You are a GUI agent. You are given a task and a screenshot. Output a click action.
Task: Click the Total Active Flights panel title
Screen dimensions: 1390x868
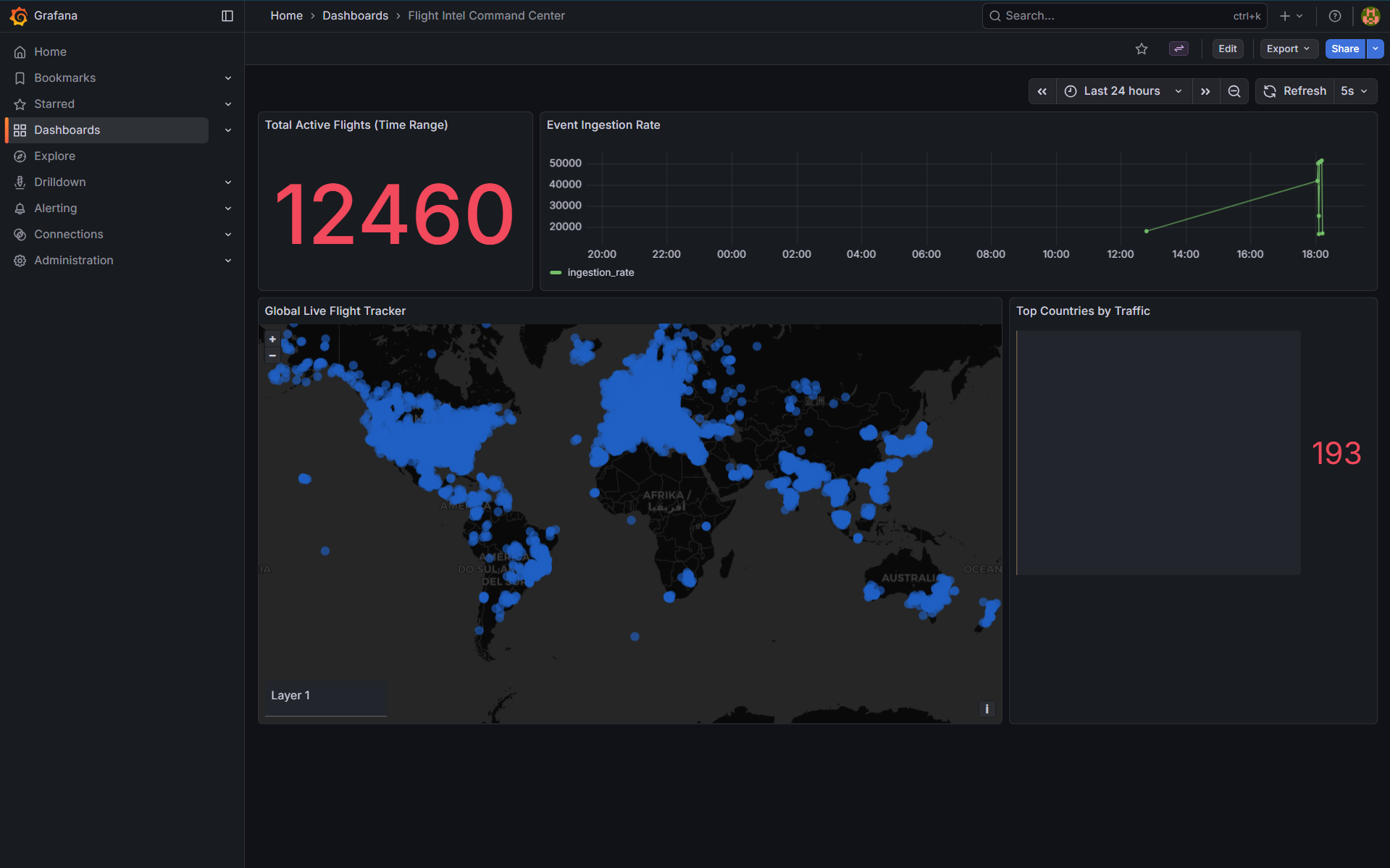click(x=356, y=125)
